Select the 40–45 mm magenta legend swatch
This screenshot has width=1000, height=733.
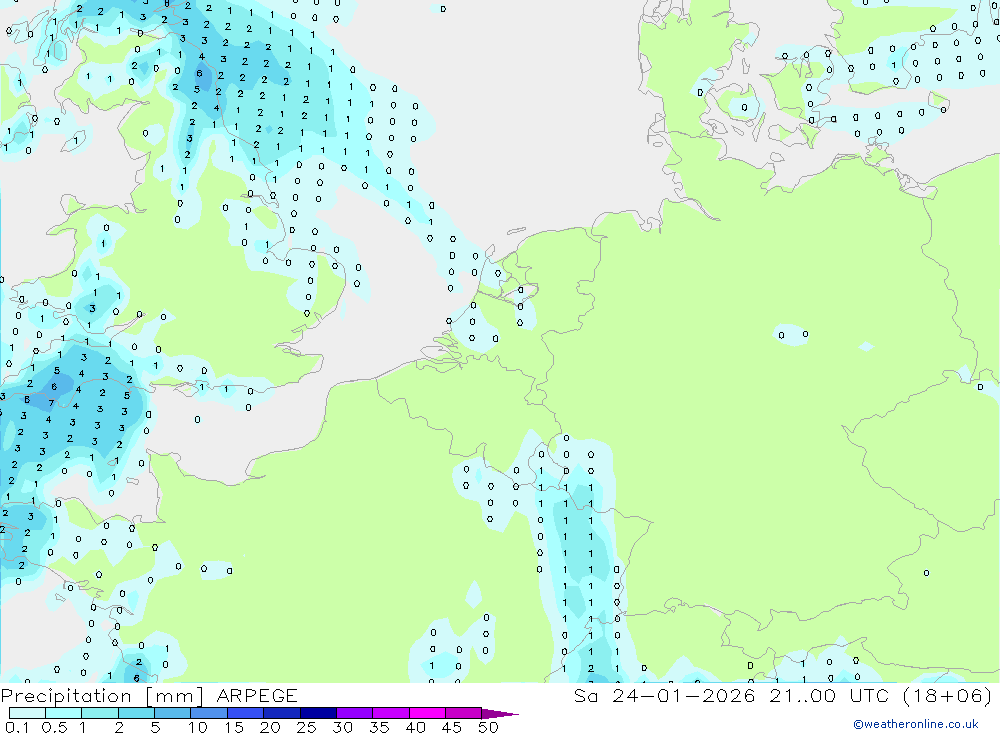click(427, 713)
